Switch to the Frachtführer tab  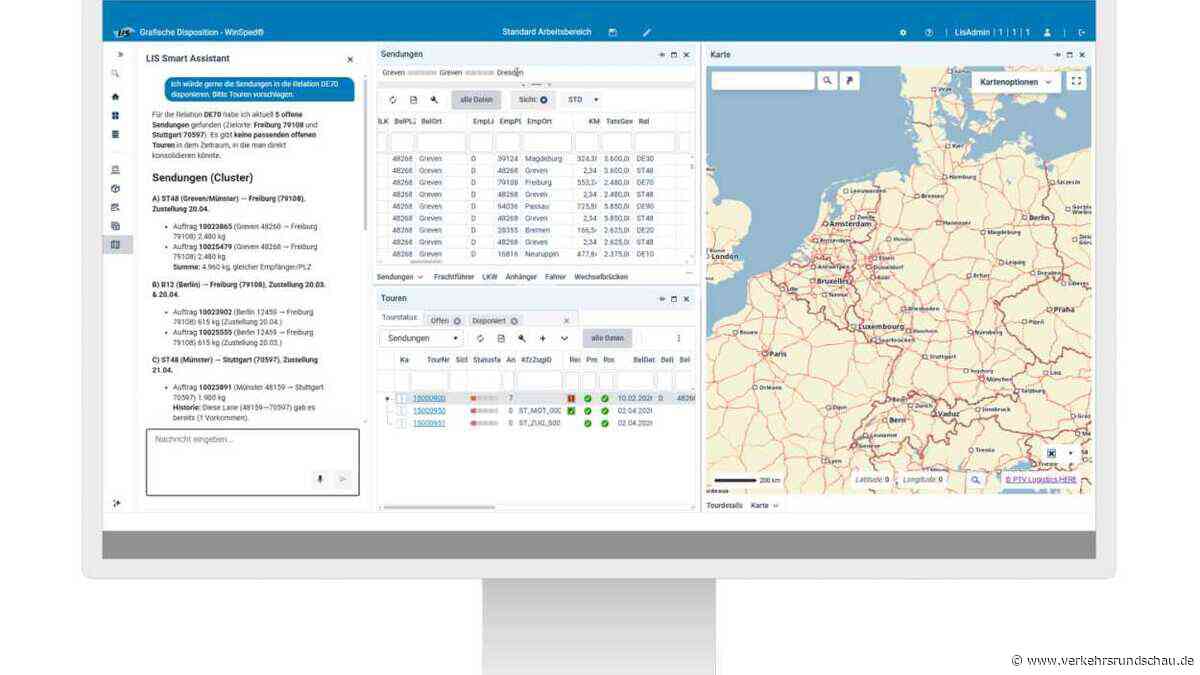pos(454,276)
